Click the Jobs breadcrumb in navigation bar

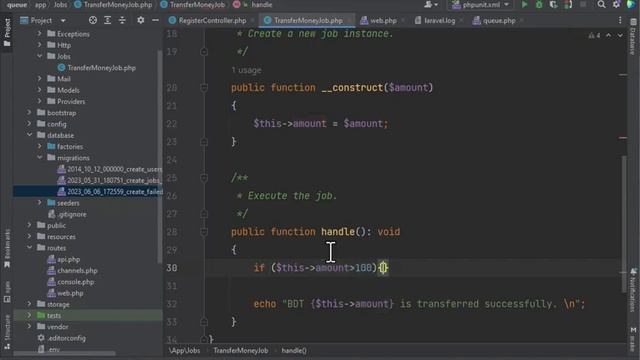click(60, 4)
